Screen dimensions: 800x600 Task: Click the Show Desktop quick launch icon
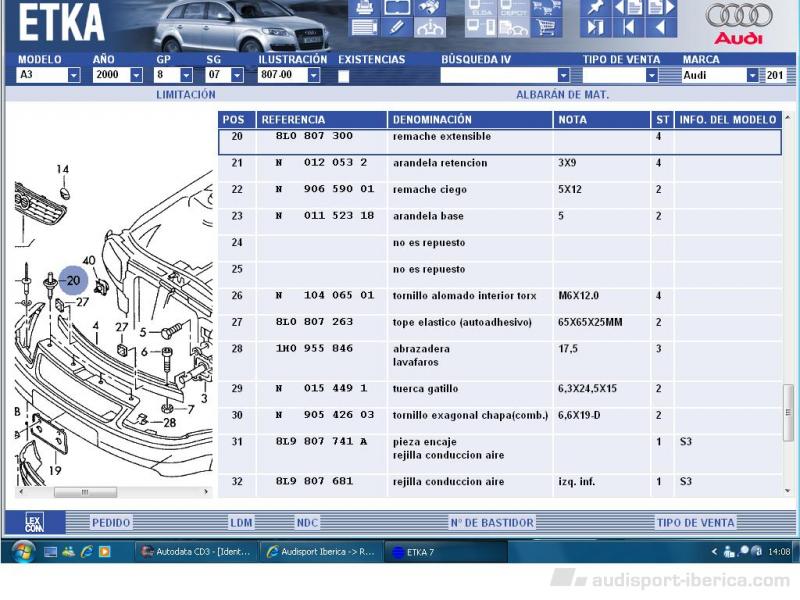click(50, 552)
